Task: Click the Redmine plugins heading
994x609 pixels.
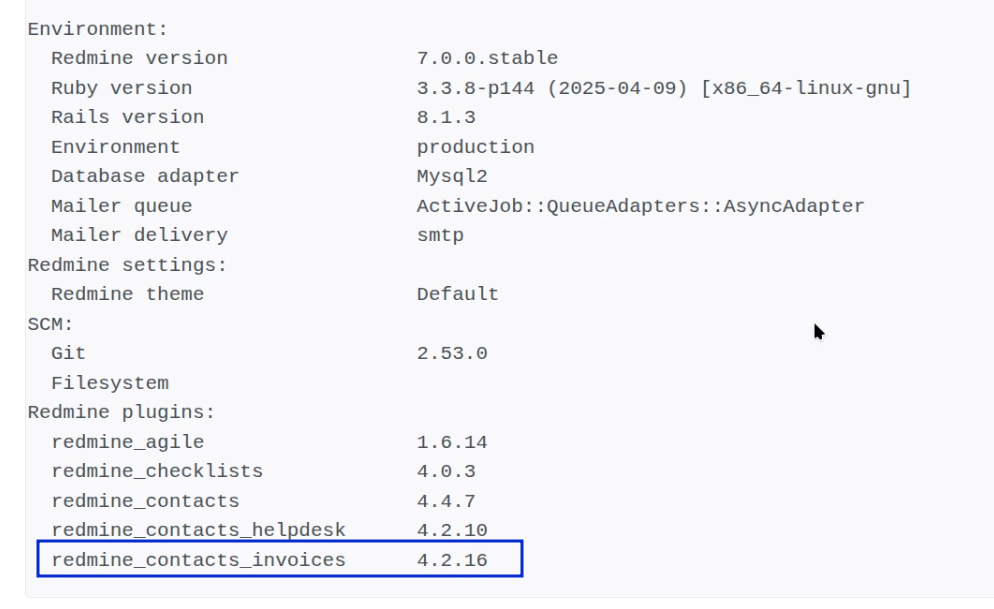Action: (x=121, y=412)
